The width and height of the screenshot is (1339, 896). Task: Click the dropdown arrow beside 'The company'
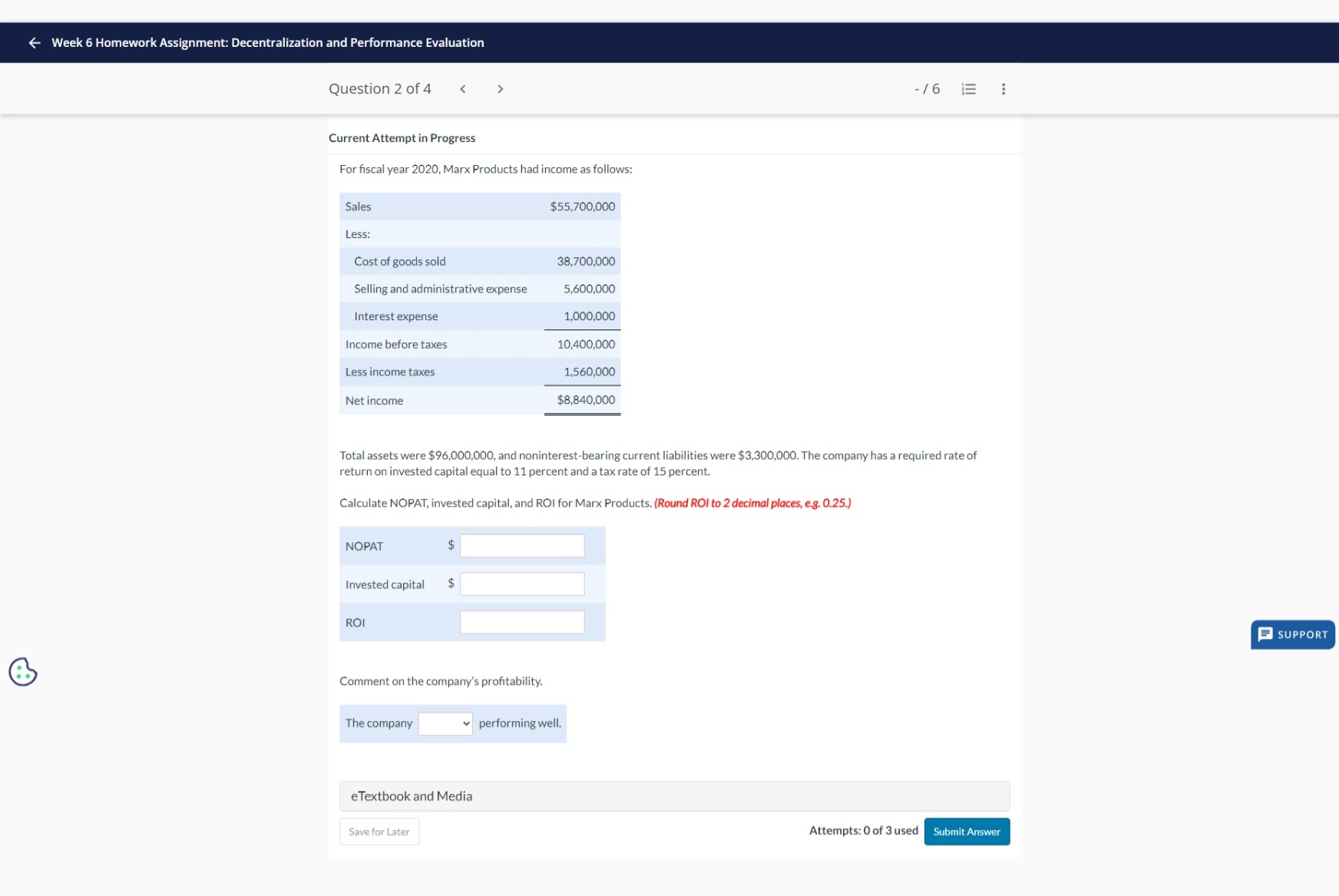[x=465, y=722]
